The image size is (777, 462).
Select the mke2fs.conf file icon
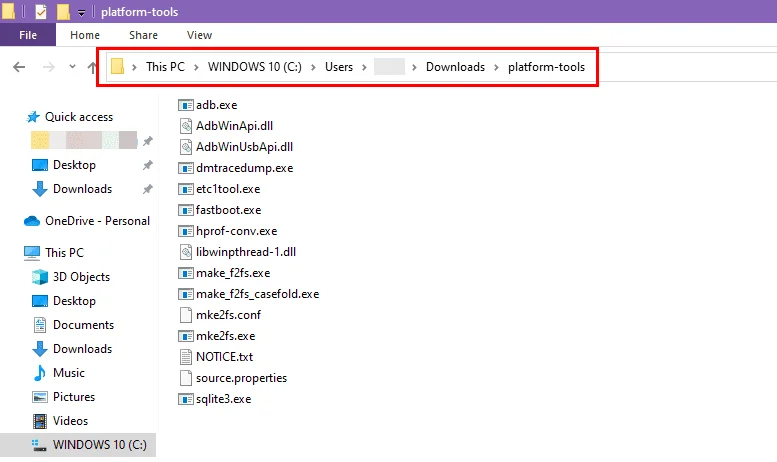pos(185,315)
